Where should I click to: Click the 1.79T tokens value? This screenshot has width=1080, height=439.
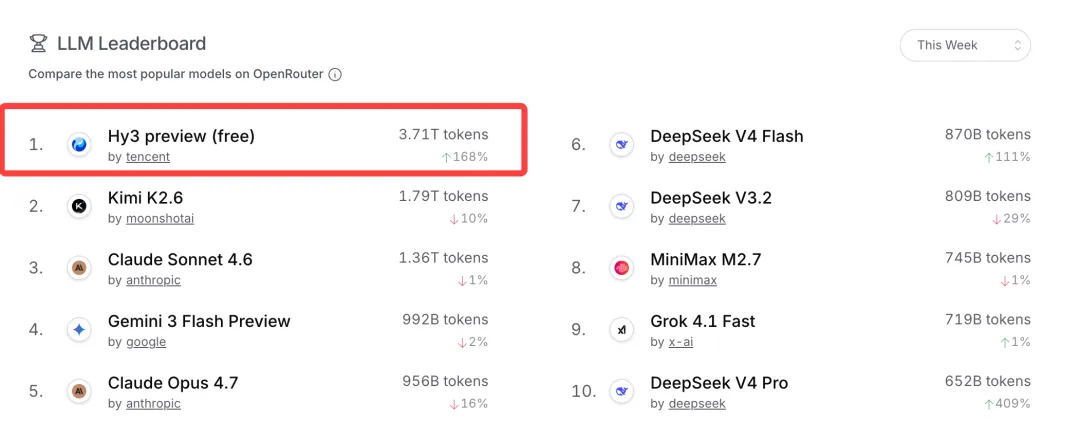click(443, 196)
